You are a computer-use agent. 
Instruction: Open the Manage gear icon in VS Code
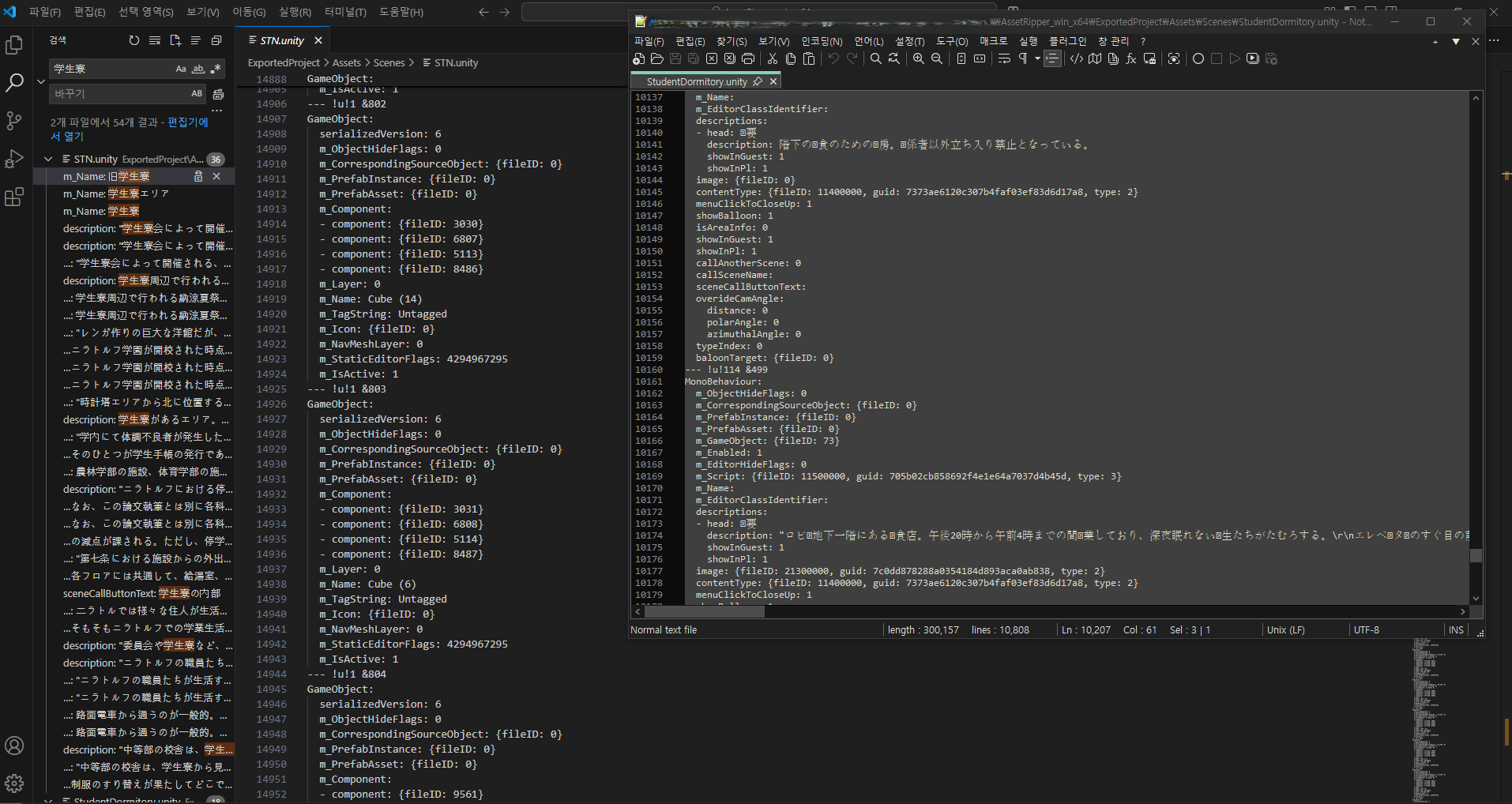point(14,783)
